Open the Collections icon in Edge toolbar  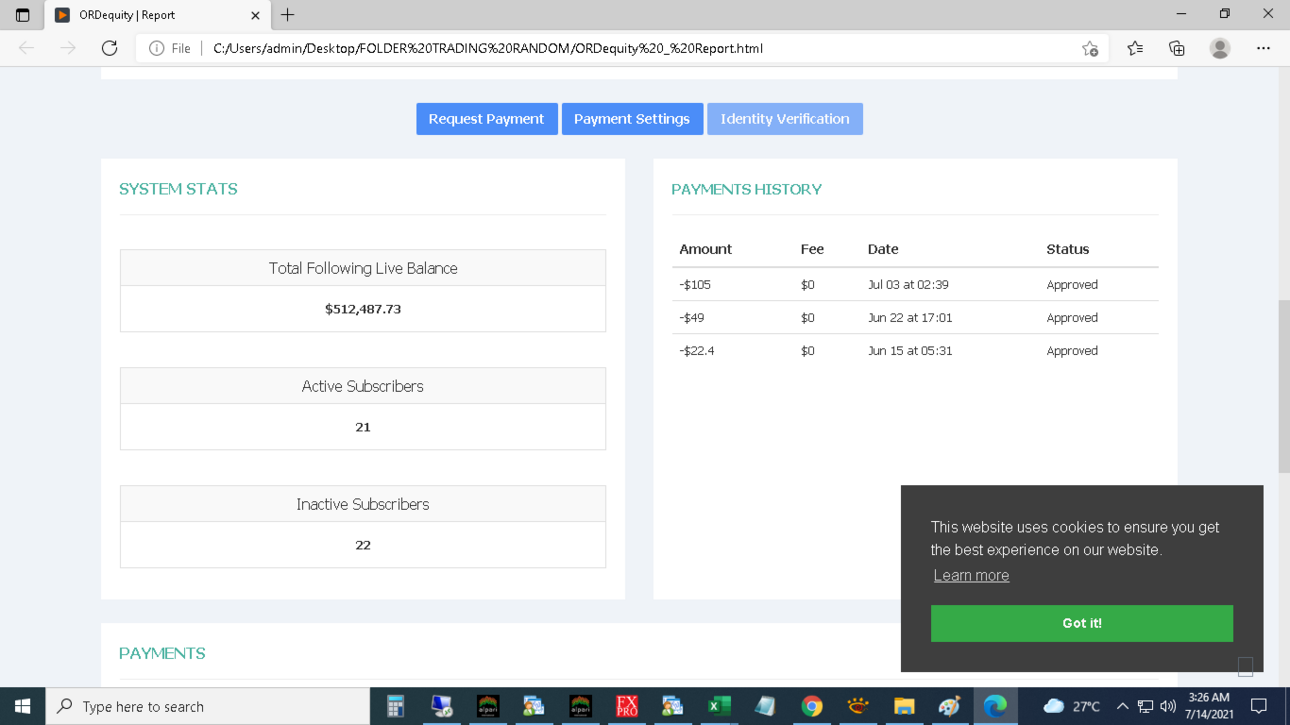click(x=1177, y=48)
